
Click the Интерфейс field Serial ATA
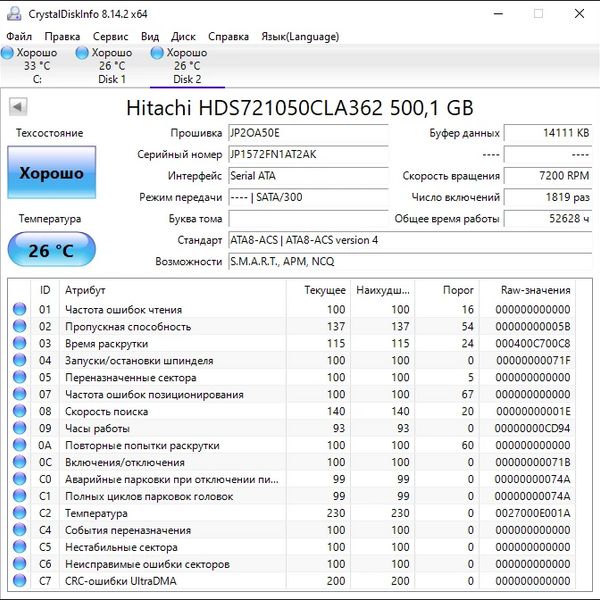[308, 176]
